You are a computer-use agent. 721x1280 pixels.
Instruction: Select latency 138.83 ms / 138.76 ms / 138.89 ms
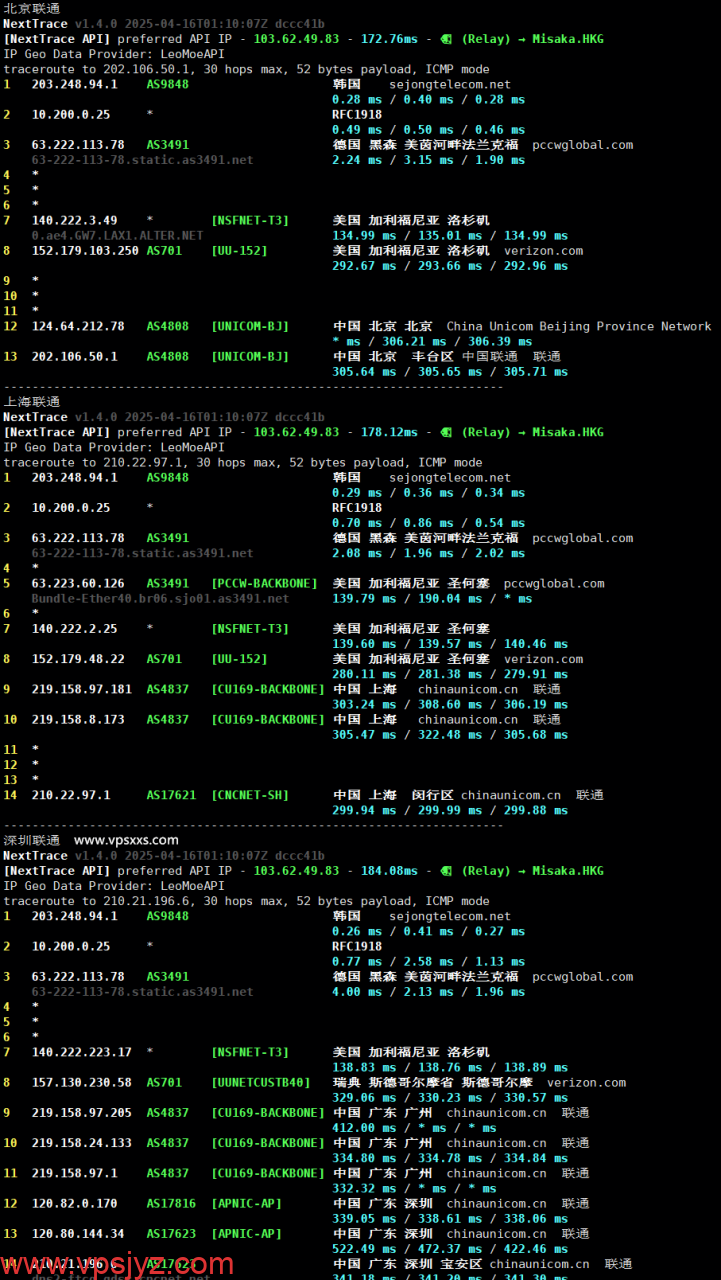[450, 1067]
